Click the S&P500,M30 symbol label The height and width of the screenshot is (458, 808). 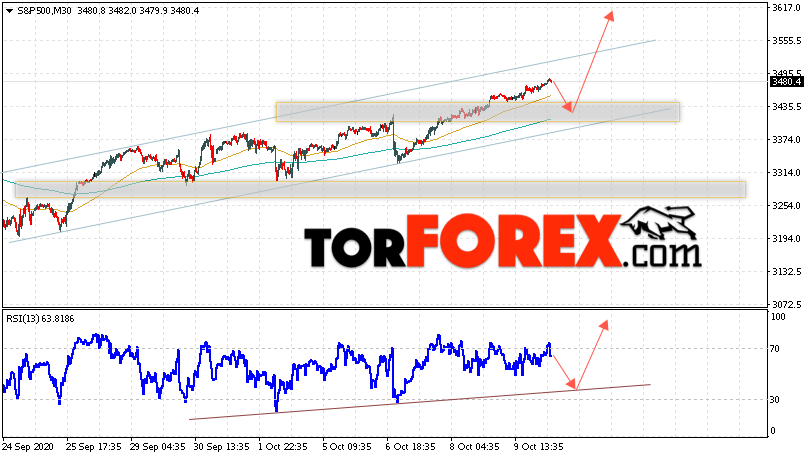[44, 10]
